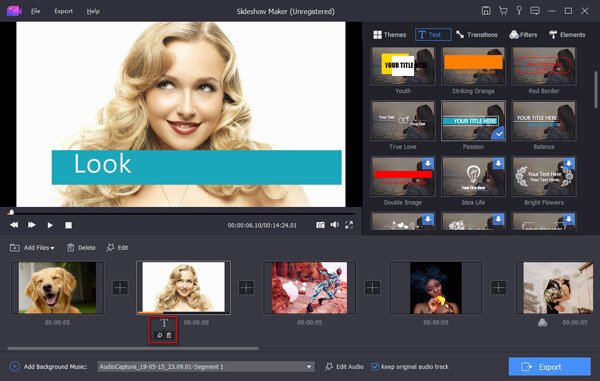
Task: Switch to the Transitions tab
Action: (477, 35)
